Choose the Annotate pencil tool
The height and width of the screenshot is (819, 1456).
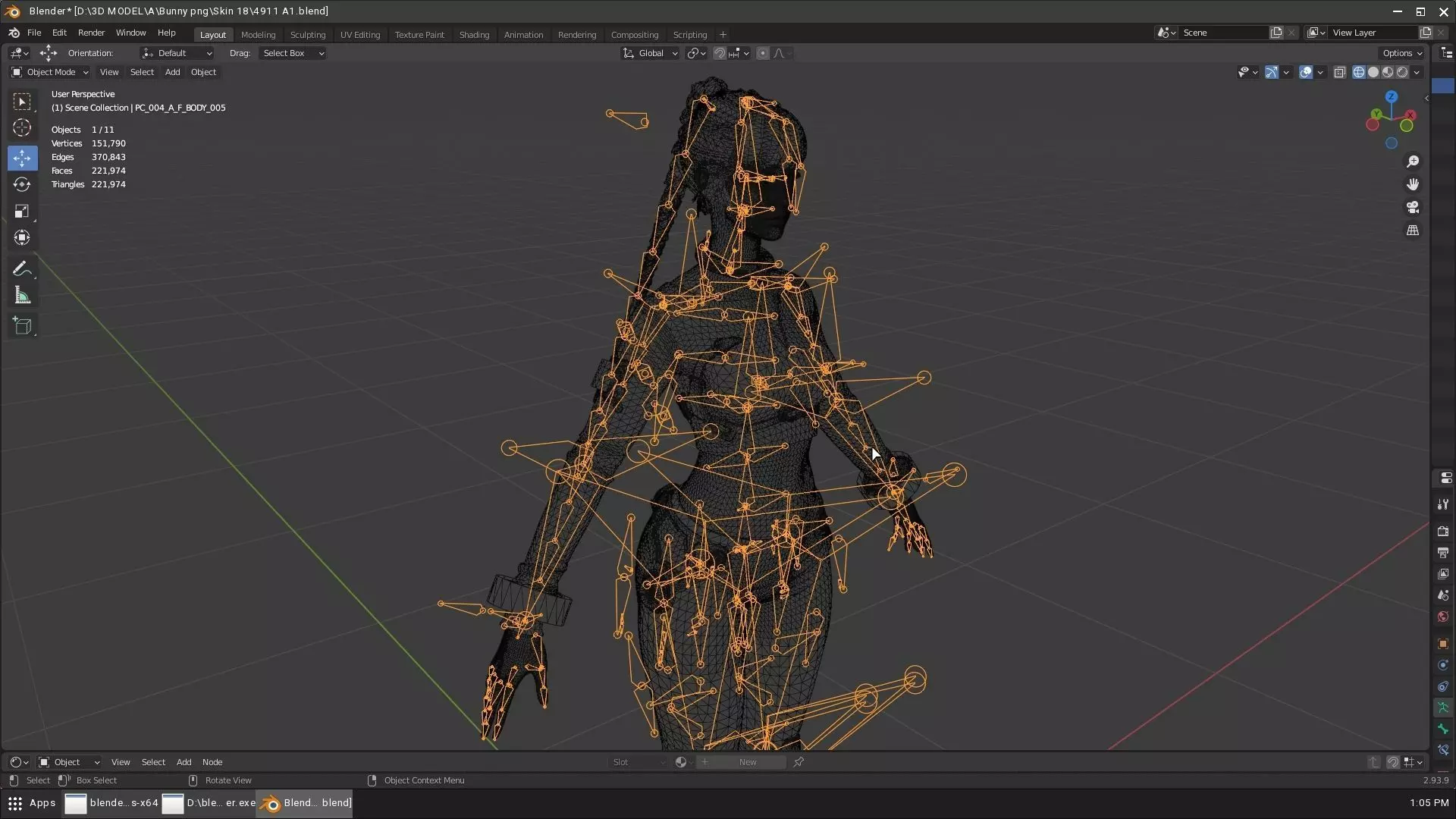(x=22, y=269)
